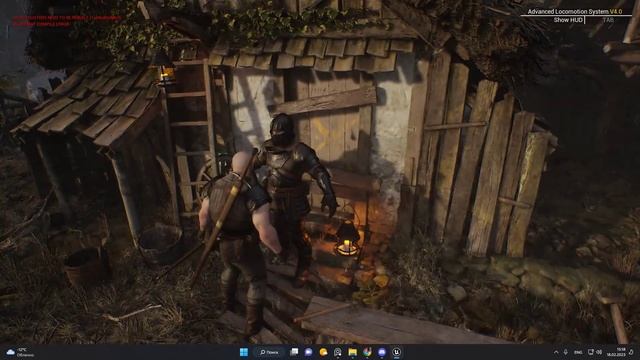Image resolution: width=640 pixels, height=360 pixels.
Task: Click the TAB key hint
Action: click(x=608, y=20)
